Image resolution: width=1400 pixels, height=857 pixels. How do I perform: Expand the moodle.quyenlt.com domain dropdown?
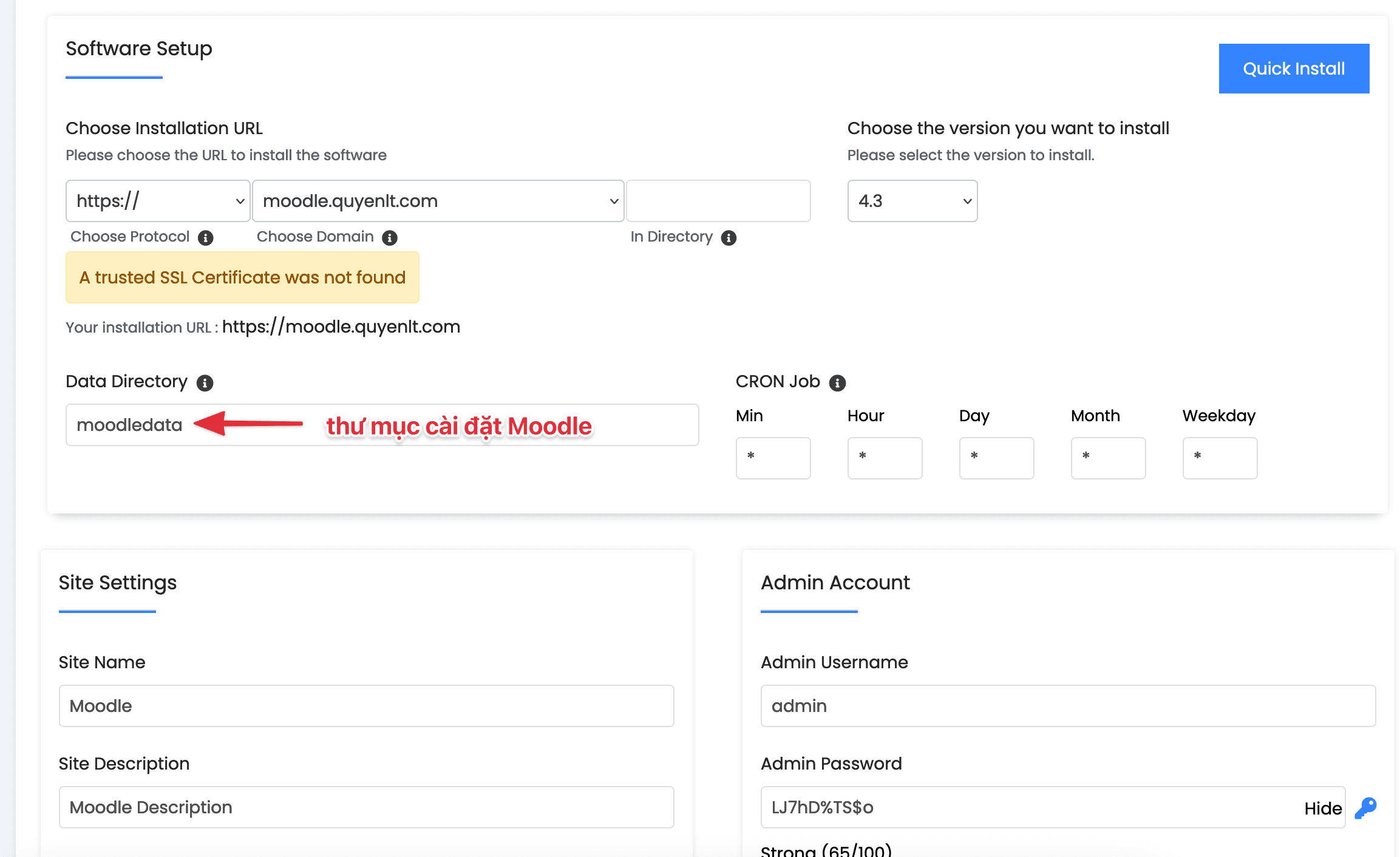[x=438, y=201]
